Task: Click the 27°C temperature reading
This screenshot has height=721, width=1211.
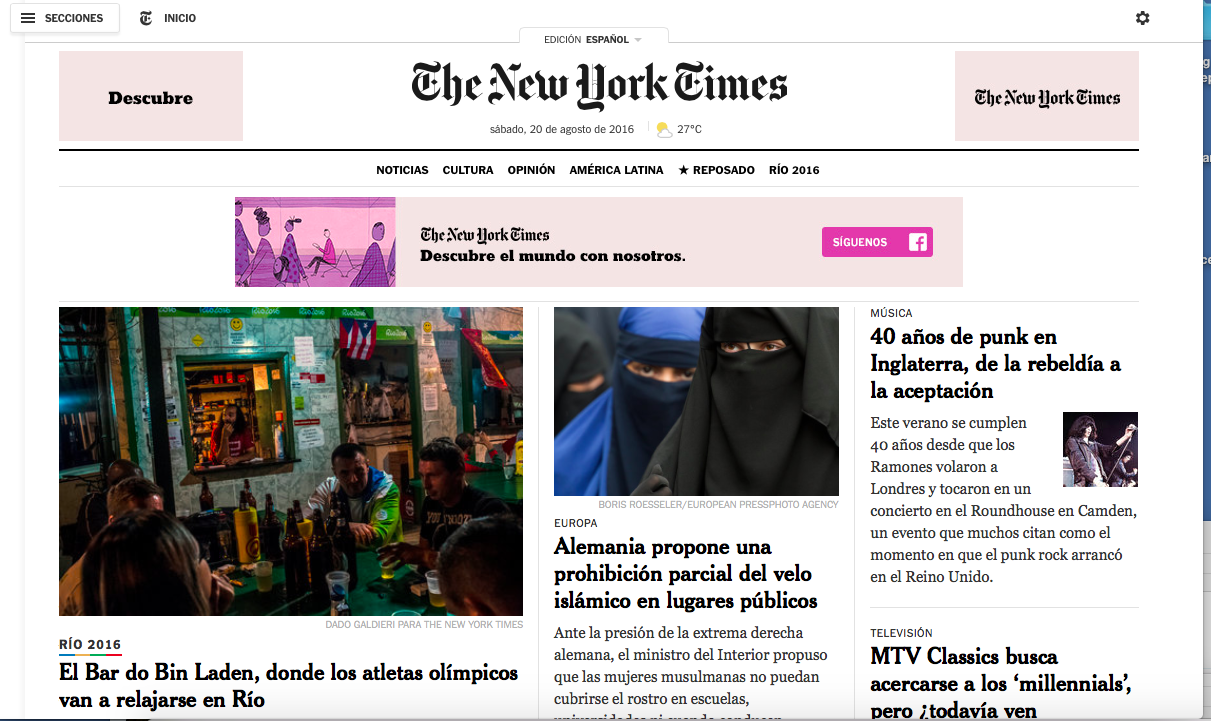Action: [x=689, y=129]
